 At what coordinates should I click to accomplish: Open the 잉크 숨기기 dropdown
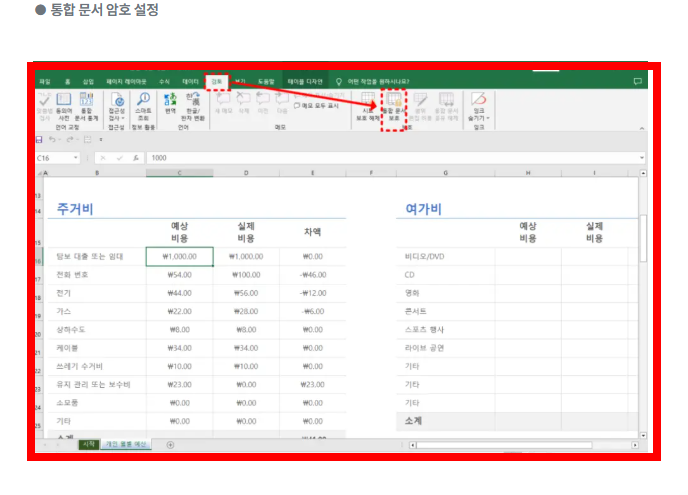479,107
